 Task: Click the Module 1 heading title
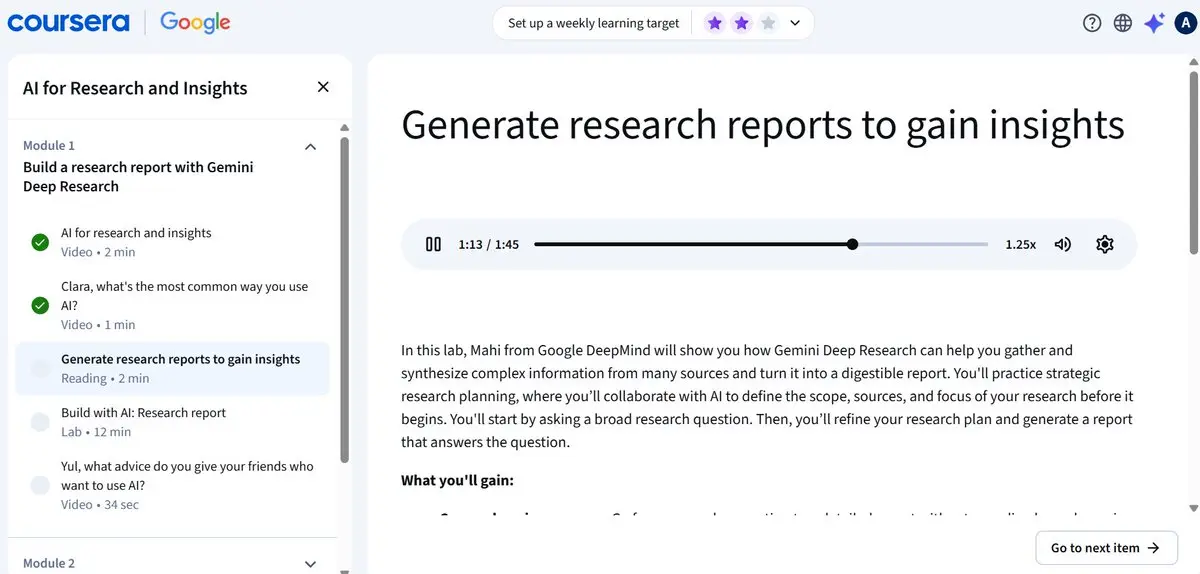pos(138,177)
